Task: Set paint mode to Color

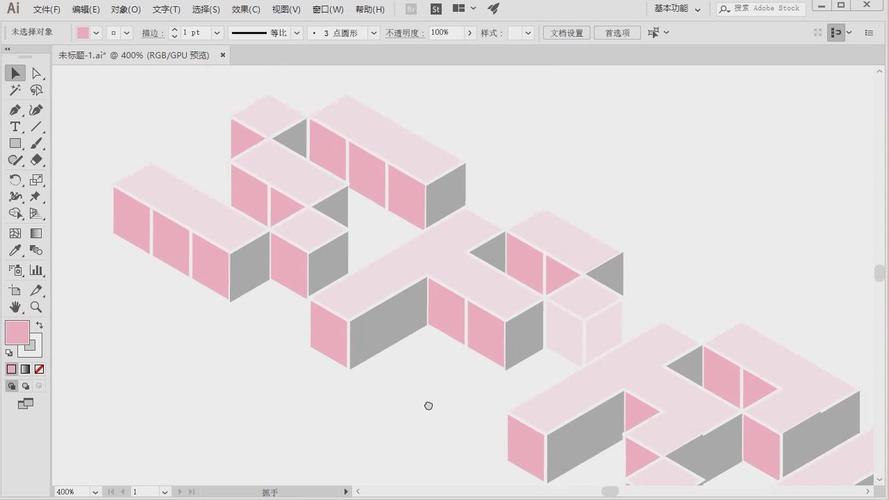Action: pyautogui.click(x=11, y=369)
